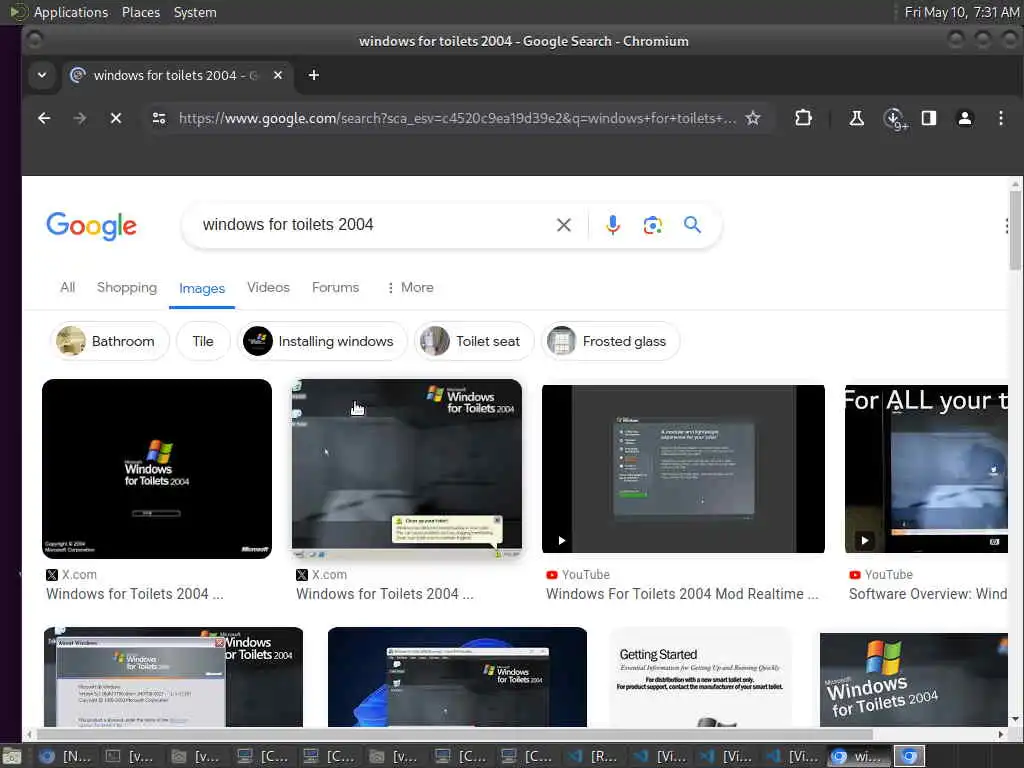1024x768 pixels.
Task: Open the Applications menu
Action: 71,12
